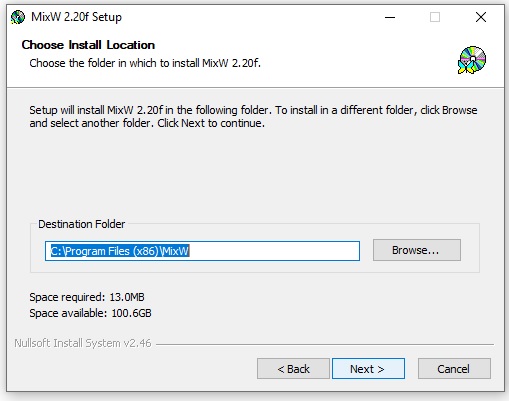Close the MixW 2.20f Setup window
The height and width of the screenshot is (401, 509).
pos(481,17)
